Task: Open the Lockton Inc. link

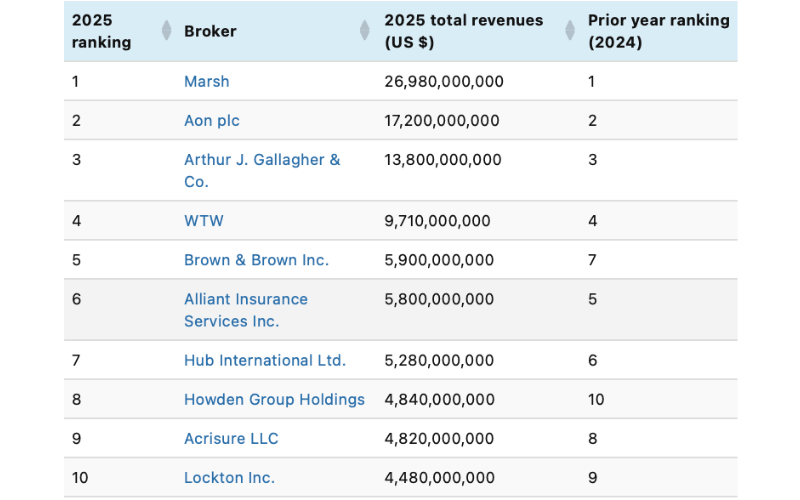Action: click(x=229, y=478)
